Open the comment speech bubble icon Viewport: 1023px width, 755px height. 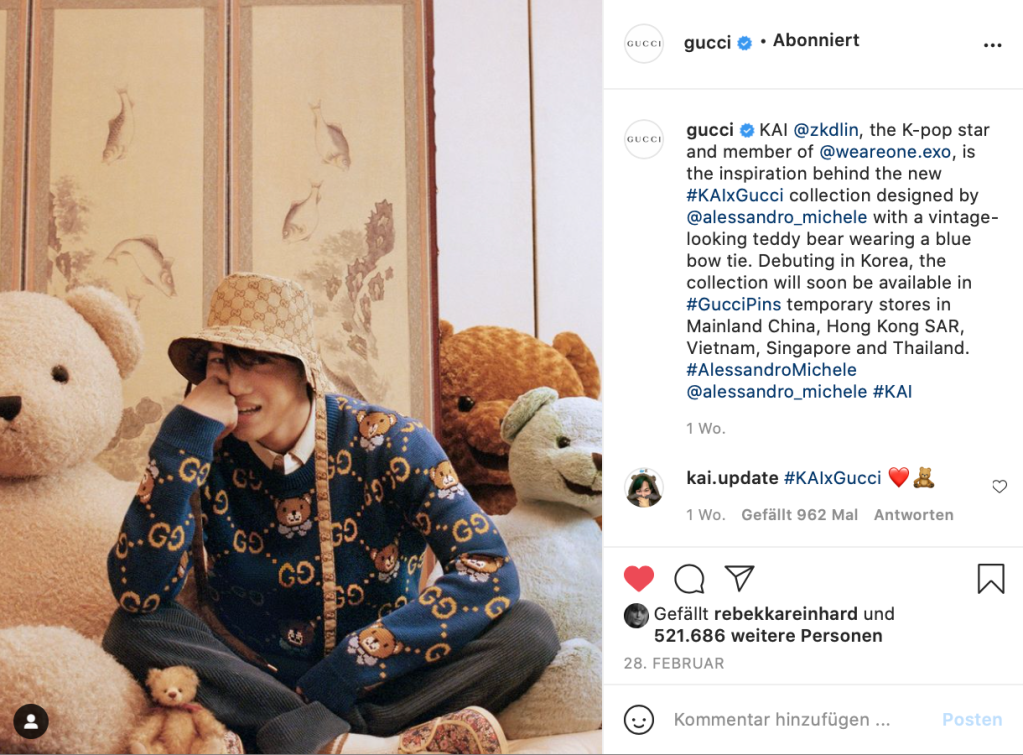(689, 579)
